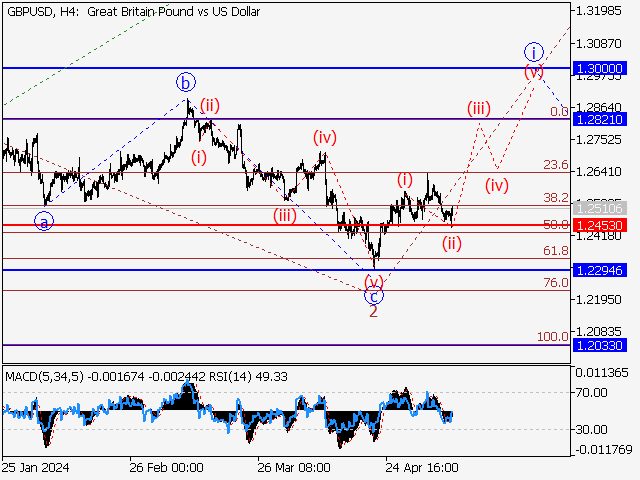Click the 1.27525 price axis value
The height and width of the screenshot is (480, 640).
point(598,140)
